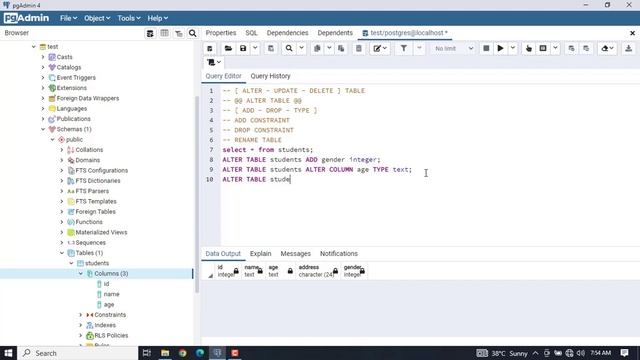Click the Filter funnel icon
This screenshot has height=360, width=640.
point(403,48)
